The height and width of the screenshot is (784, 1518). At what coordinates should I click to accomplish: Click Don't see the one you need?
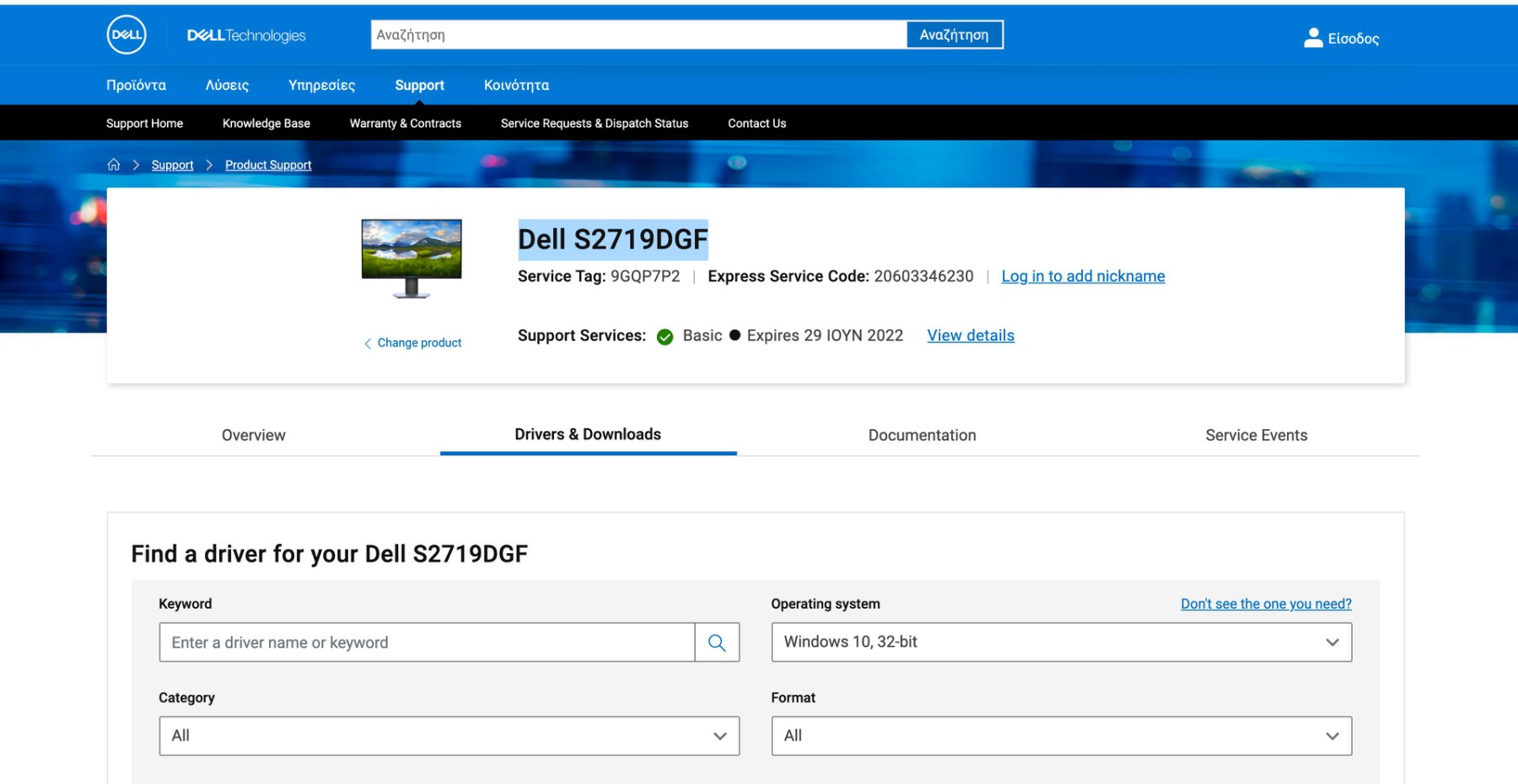point(1266,604)
